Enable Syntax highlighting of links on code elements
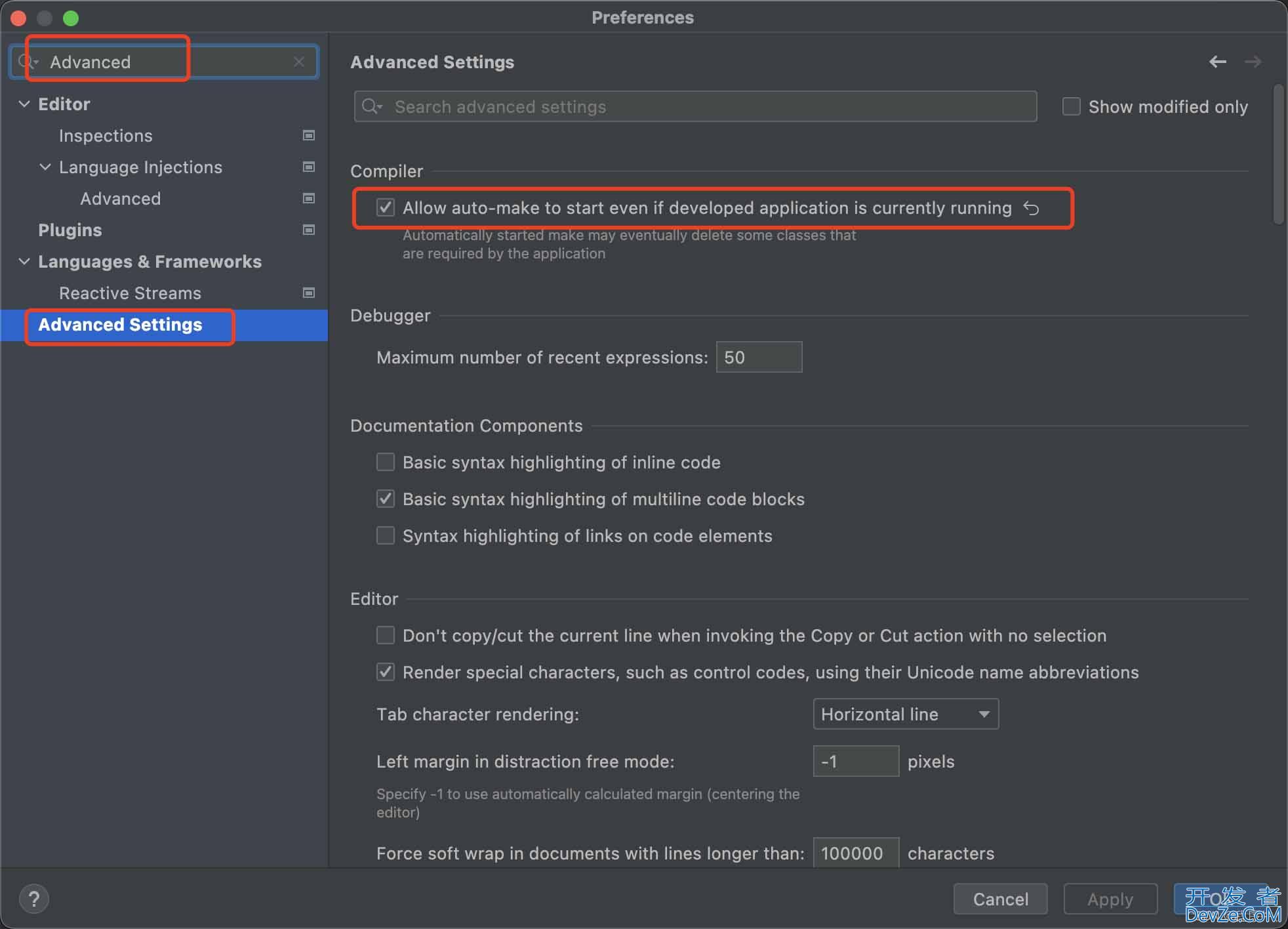The height and width of the screenshot is (929, 1288). (x=386, y=535)
